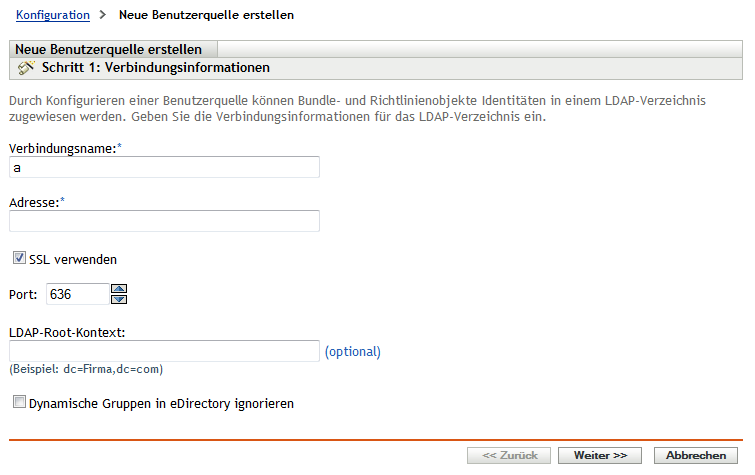Click the Neue Benutzerquelle erstellen panel tab

(109, 49)
